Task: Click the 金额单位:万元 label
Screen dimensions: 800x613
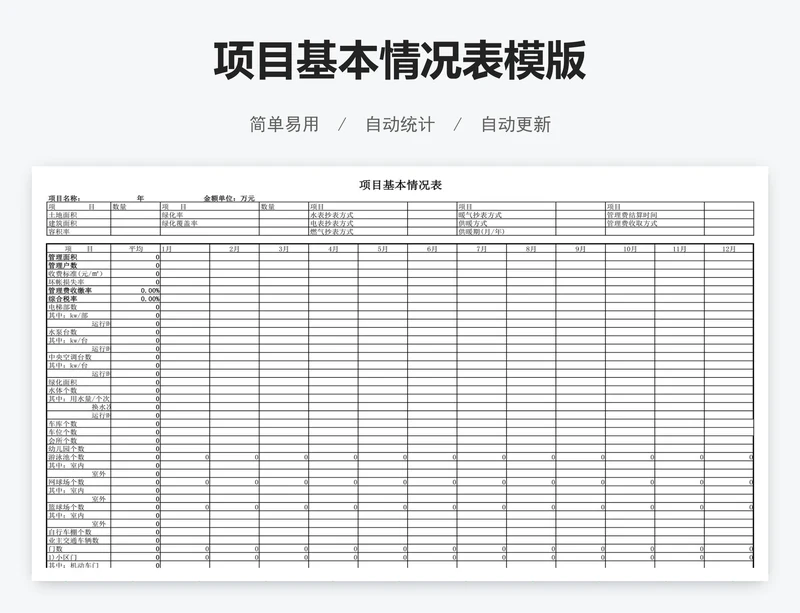Action: (229, 198)
